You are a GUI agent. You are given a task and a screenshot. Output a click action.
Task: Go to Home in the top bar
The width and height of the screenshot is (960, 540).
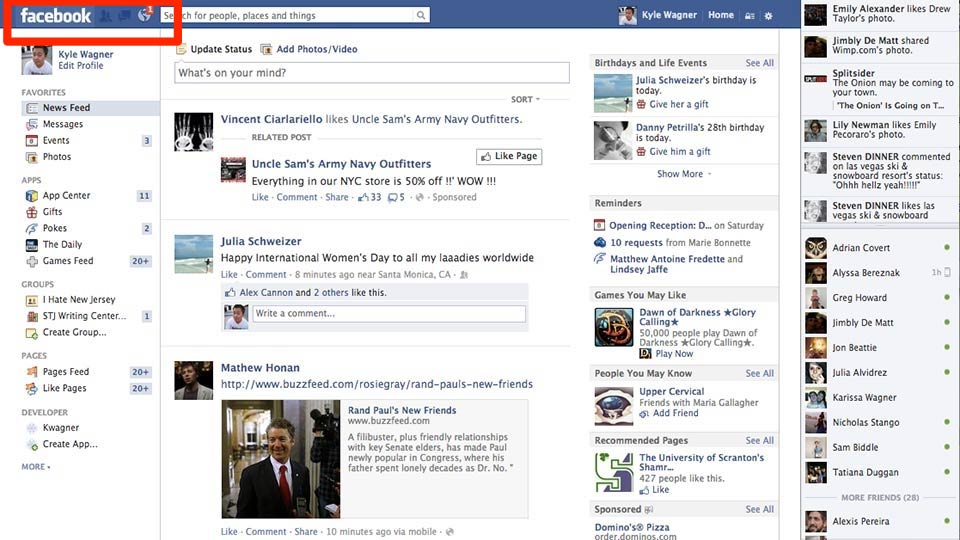(x=721, y=15)
